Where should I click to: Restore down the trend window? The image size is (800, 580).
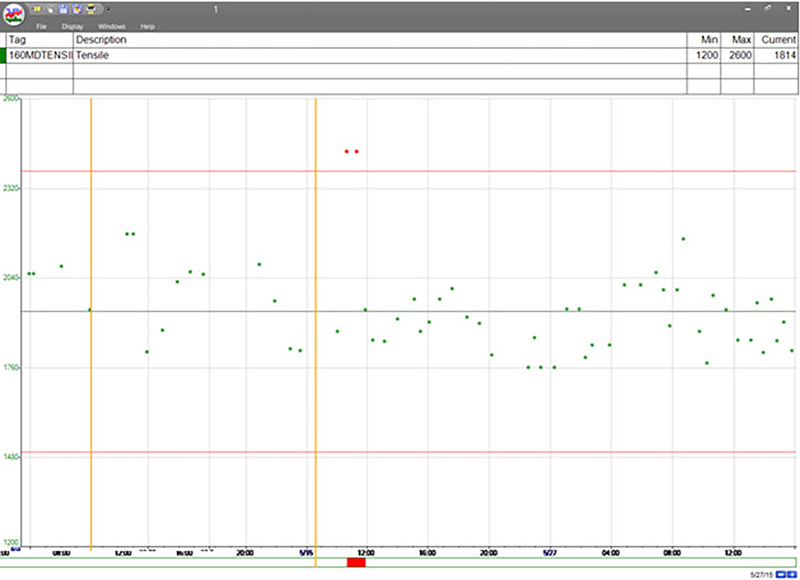click(768, 9)
